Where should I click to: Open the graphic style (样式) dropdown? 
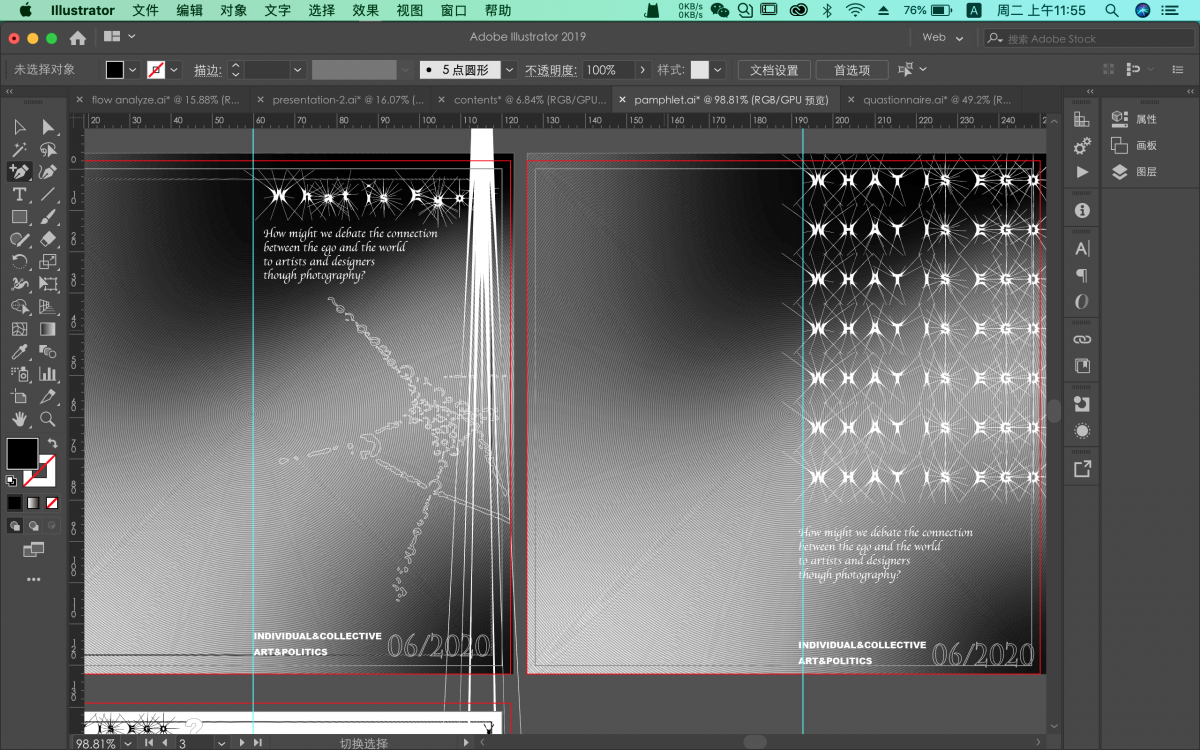pyautogui.click(x=717, y=70)
